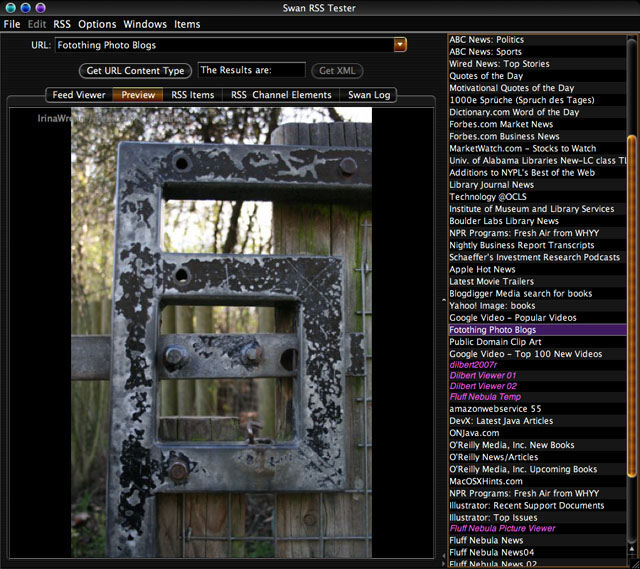The height and width of the screenshot is (569, 640).
Task: Select Boulder Labs Library News
Action: click(x=537, y=221)
